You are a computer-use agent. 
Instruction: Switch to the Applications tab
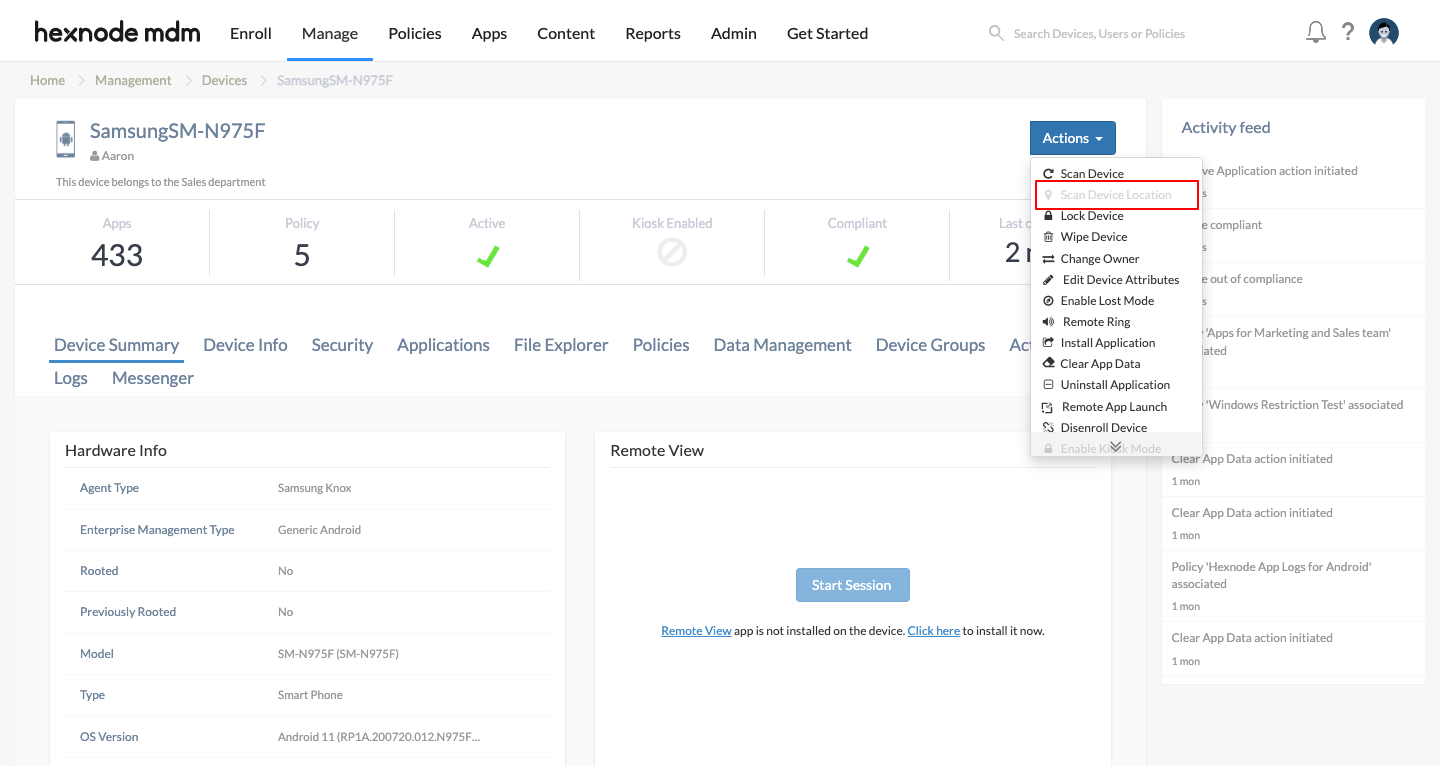(443, 345)
